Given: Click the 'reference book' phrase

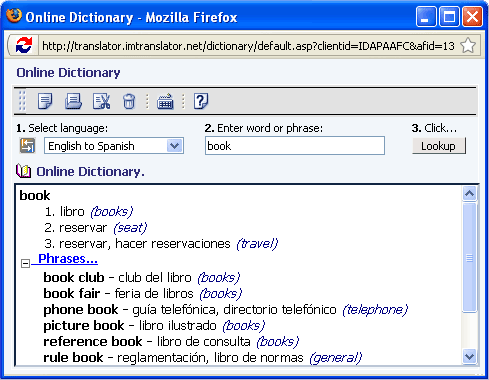Looking at the screenshot, I should pos(93,342).
